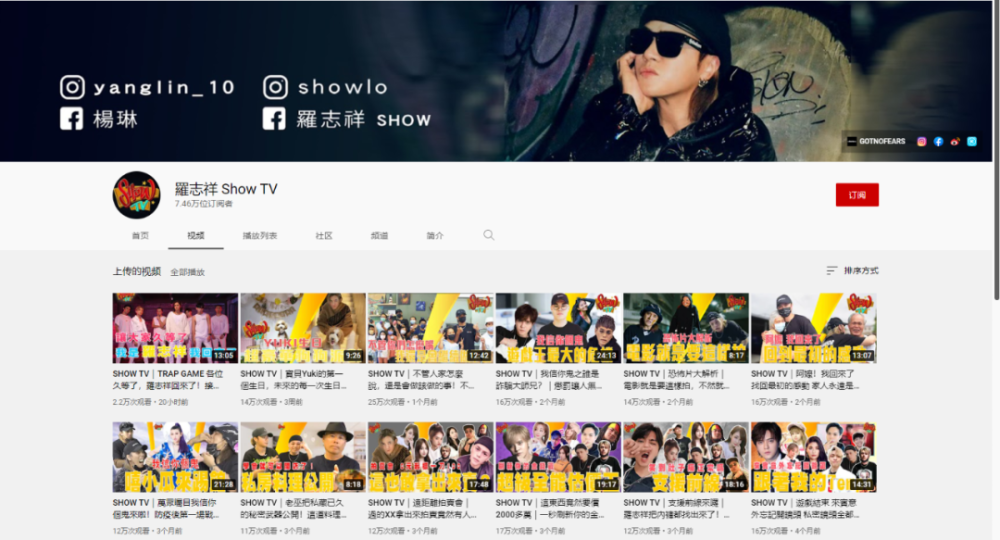The height and width of the screenshot is (540, 1000).
Task: Click the '25万次观看・1个月前' video info
Action: (x=403, y=402)
